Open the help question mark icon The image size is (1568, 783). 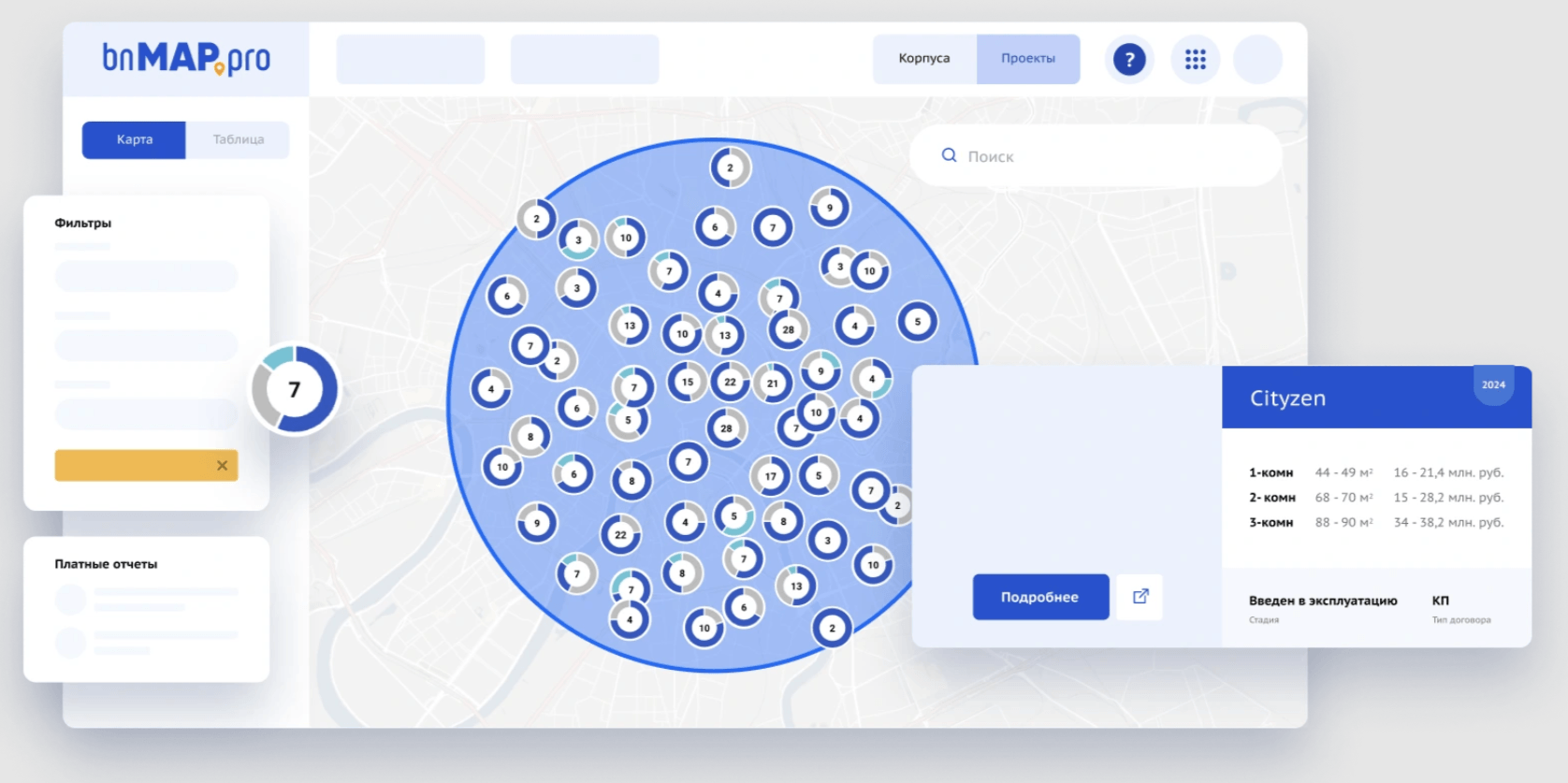pos(1129,60)
